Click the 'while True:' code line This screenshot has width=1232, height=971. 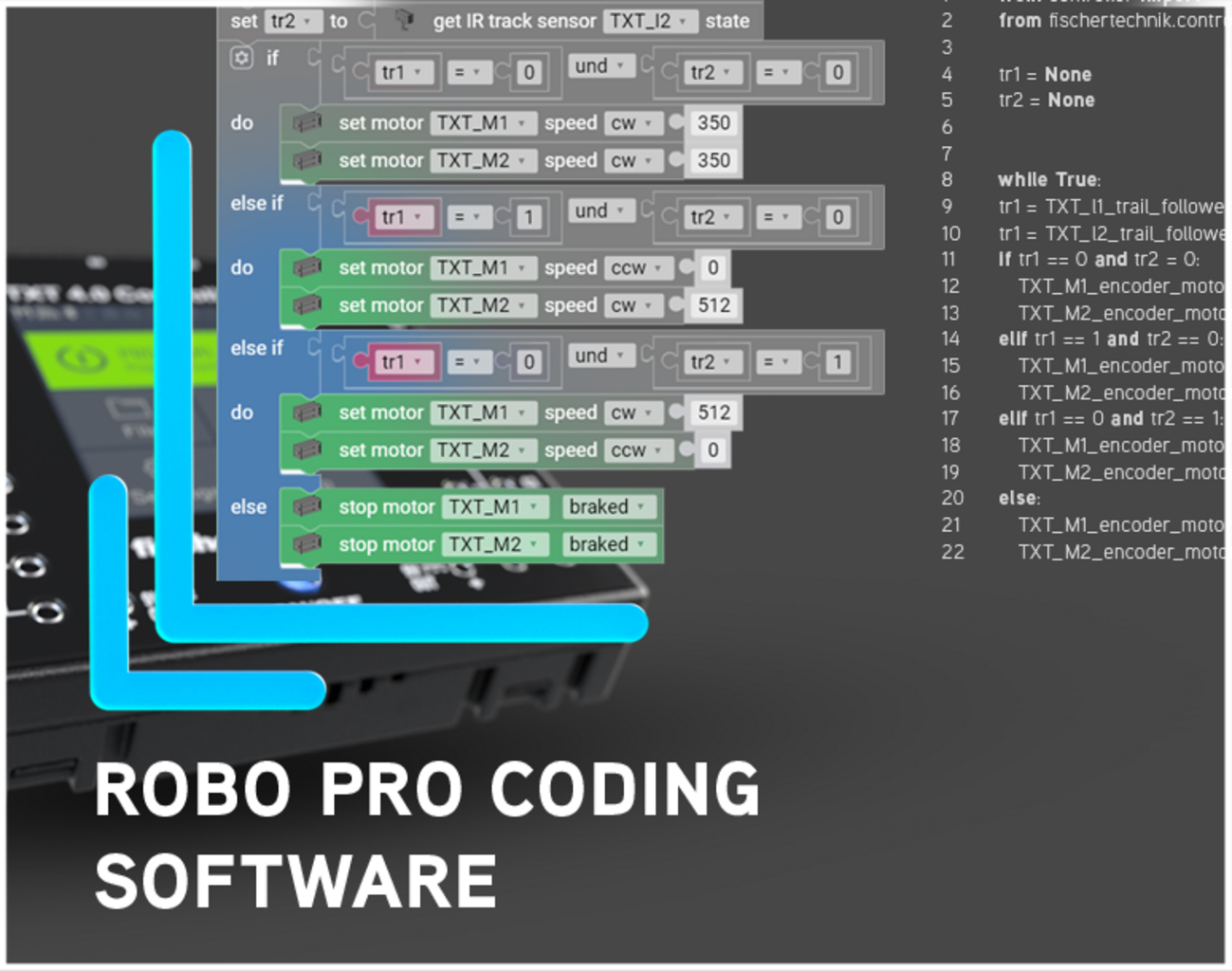[x=1049, y=180]
